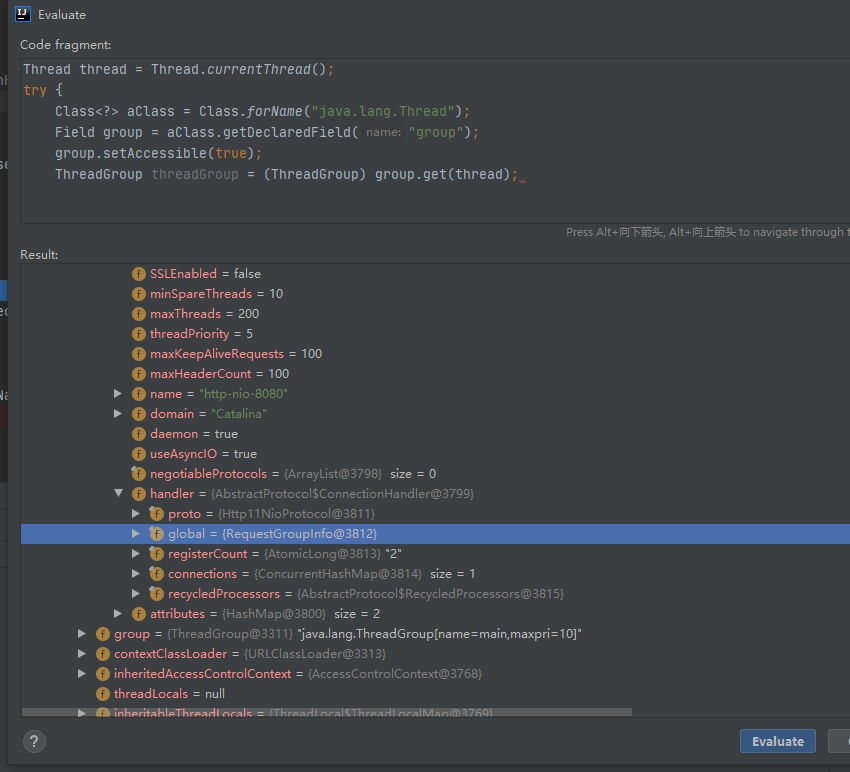Expand the registerCount node

coord(136,554)
